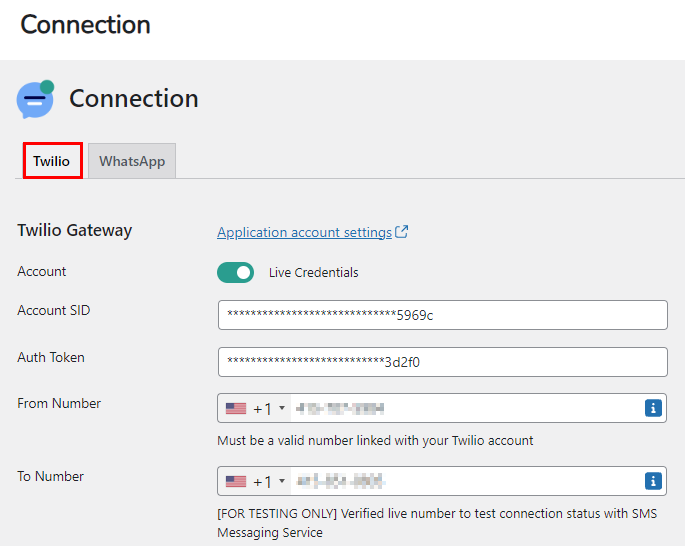Click the From Number label
The image size is (685, 546).
[59, 403]
